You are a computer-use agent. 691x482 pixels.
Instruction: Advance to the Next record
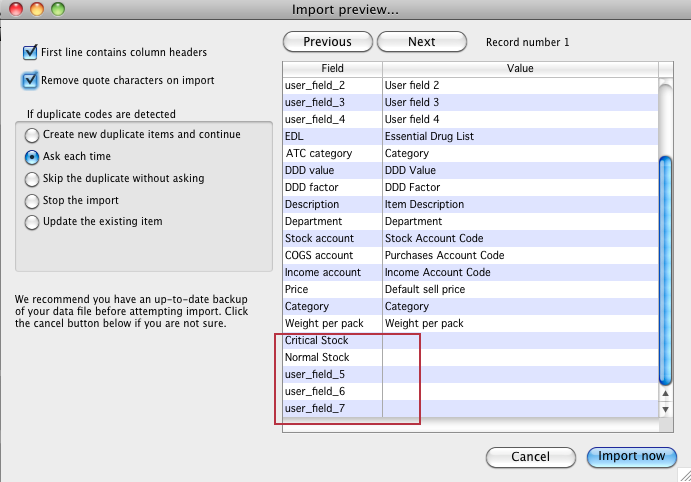click(x=422, y=42)
